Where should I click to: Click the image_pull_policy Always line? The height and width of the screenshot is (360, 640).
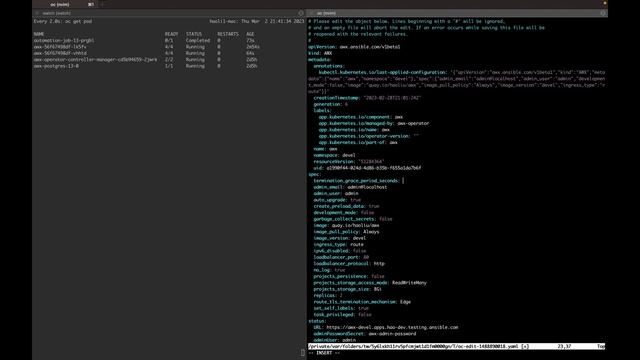tap(346, 231)
